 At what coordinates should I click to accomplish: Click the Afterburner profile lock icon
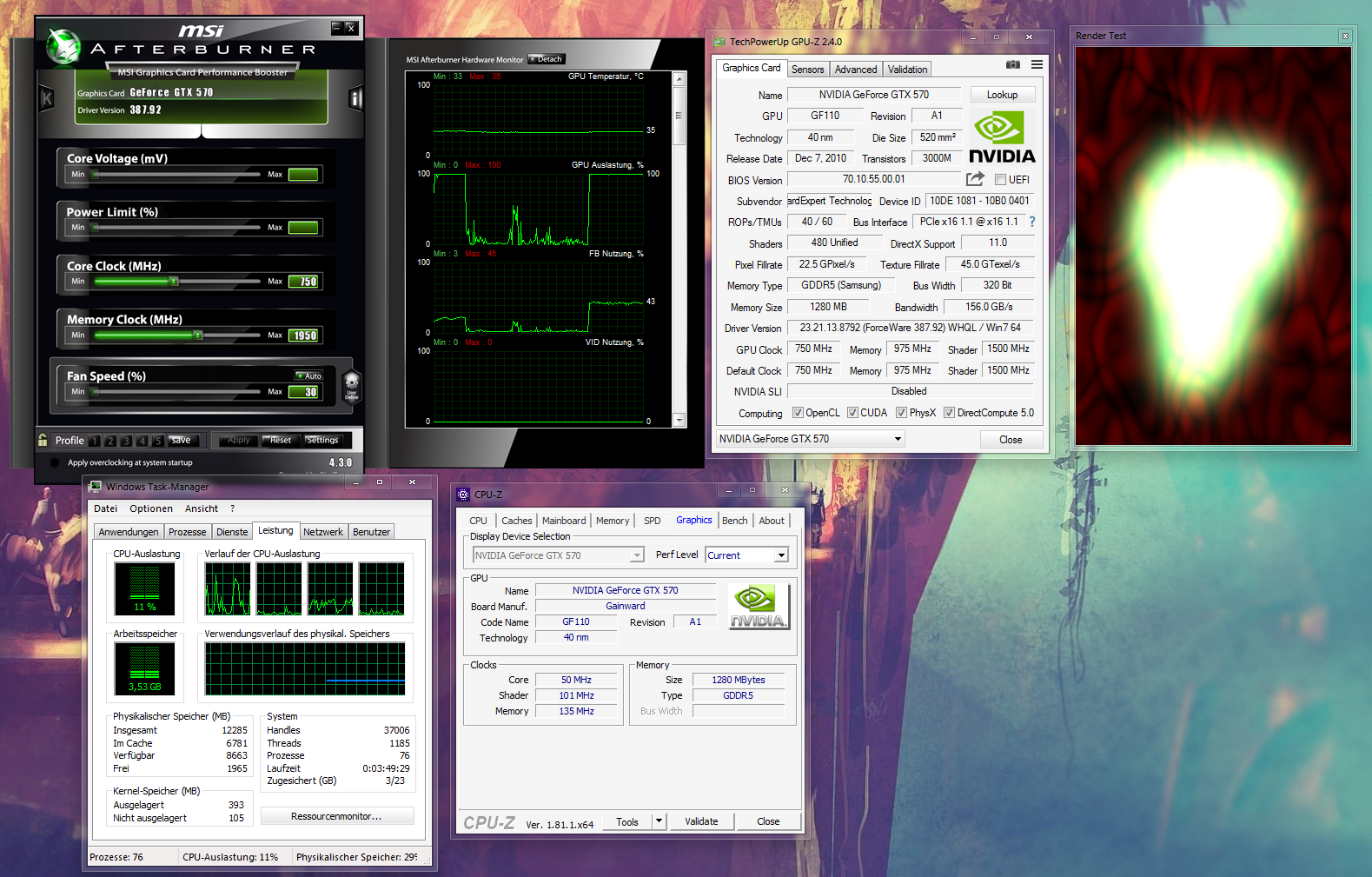tap(43, 440)
